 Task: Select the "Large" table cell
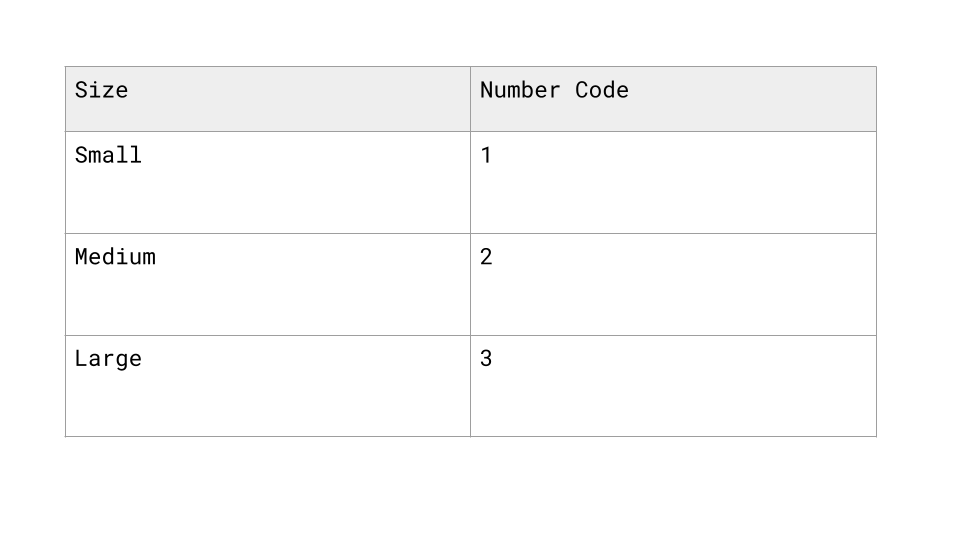click(x=267, y=386)
